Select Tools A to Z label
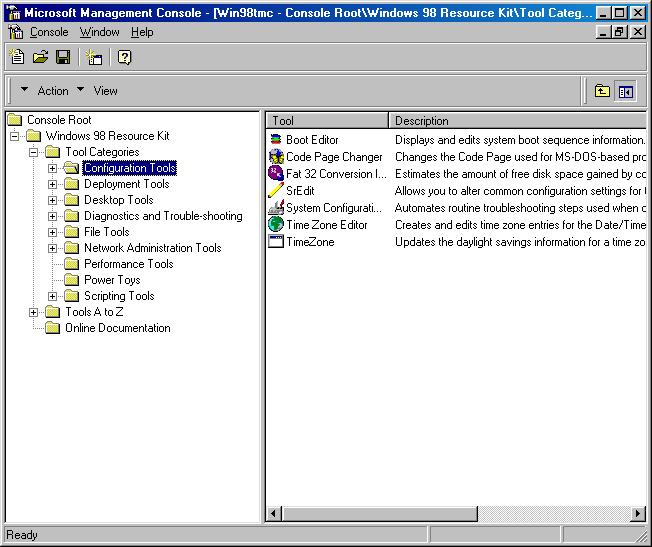 click(x=94, y=312)
